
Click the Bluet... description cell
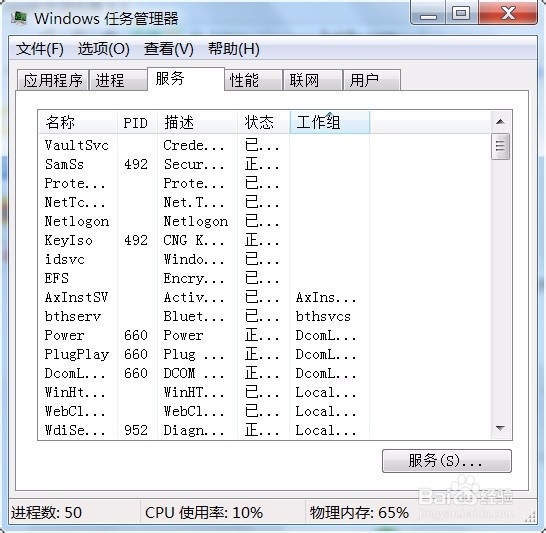tap(194, 316)
